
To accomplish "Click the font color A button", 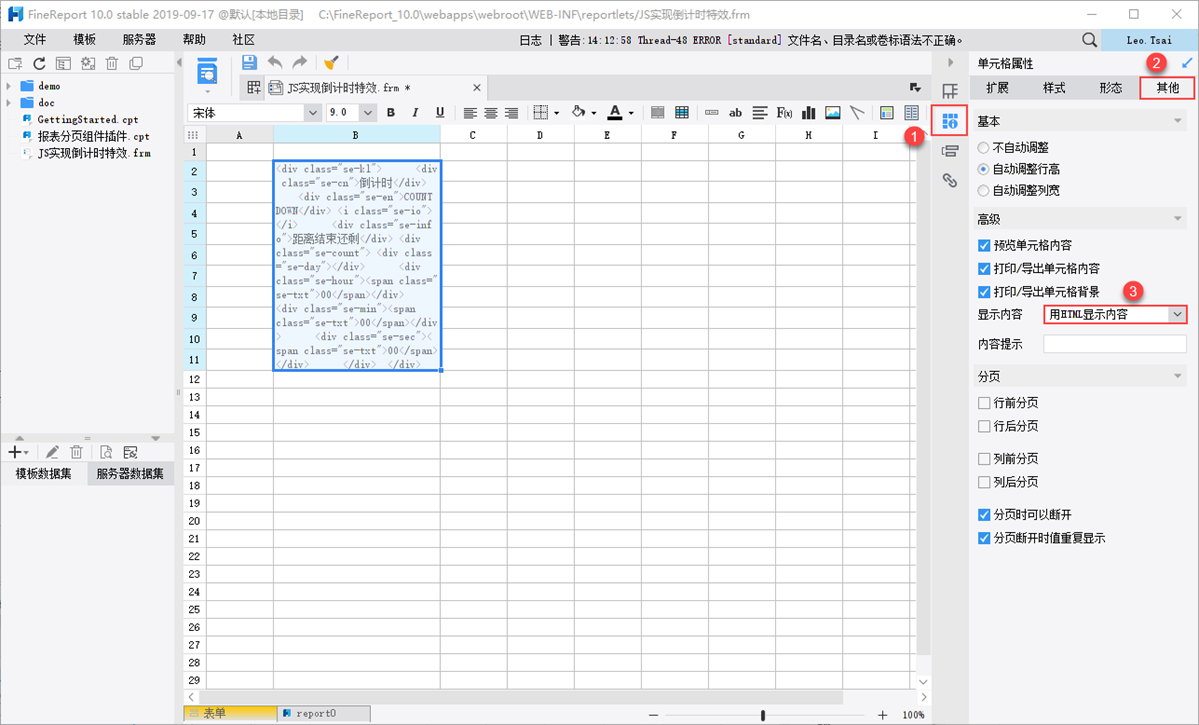I will (x=615, y=112).
